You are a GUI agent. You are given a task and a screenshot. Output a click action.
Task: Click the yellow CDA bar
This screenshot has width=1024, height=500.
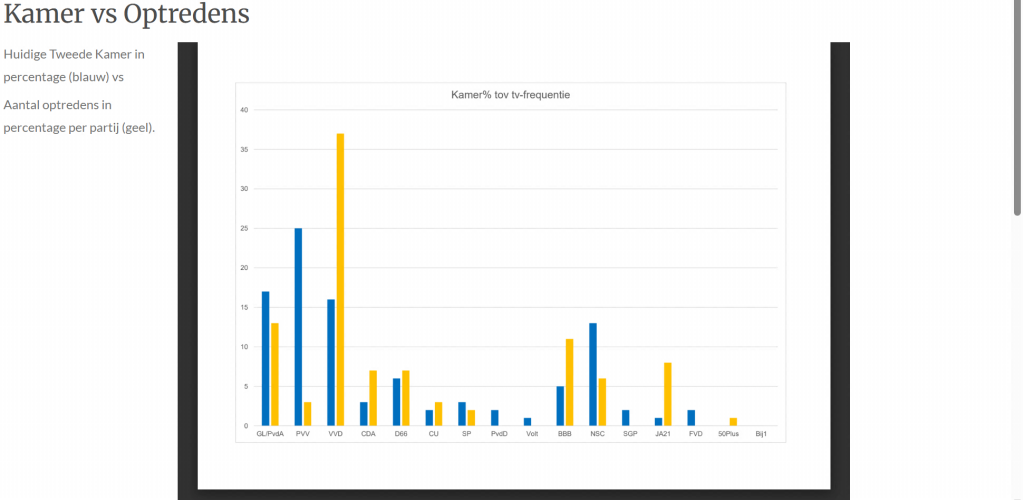point(373,398)
